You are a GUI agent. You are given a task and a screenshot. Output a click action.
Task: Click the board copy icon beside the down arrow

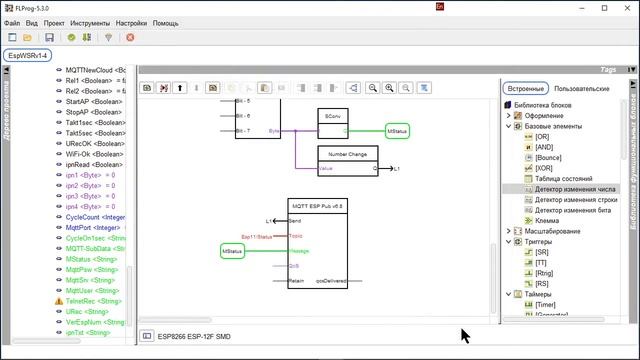pyautogui.click(x=213, y=88)
